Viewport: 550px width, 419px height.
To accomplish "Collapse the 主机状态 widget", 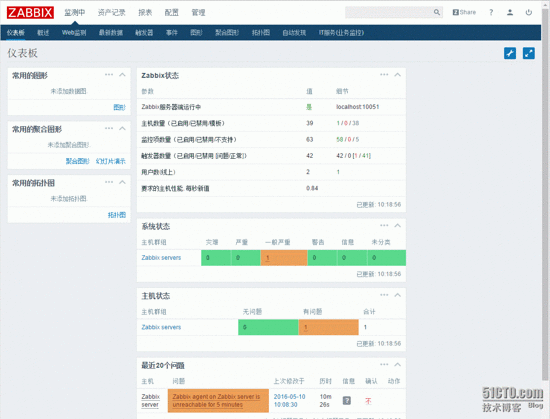I will [x=398, y=295].
